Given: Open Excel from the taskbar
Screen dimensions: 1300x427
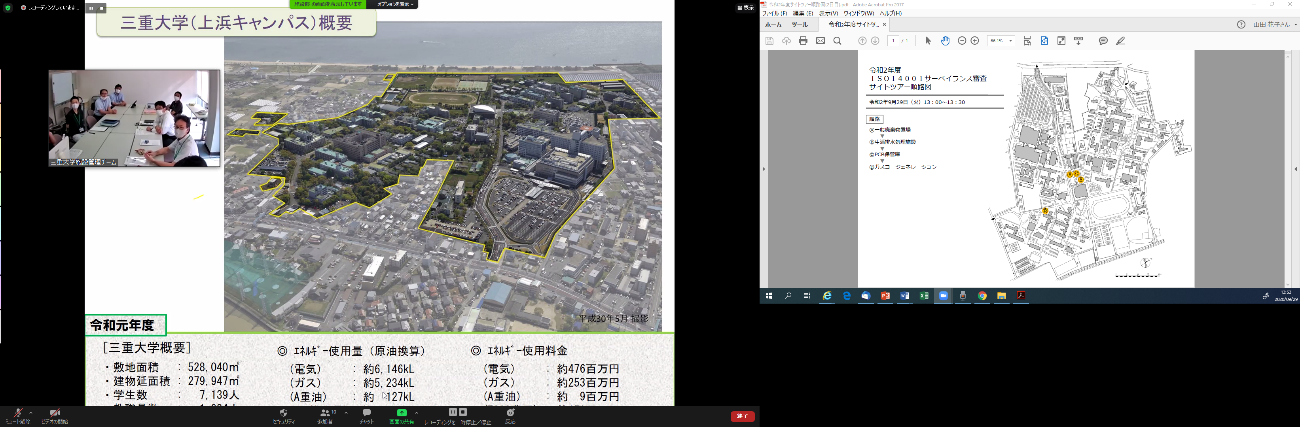Looking at the screenshot, I should 924,296.
